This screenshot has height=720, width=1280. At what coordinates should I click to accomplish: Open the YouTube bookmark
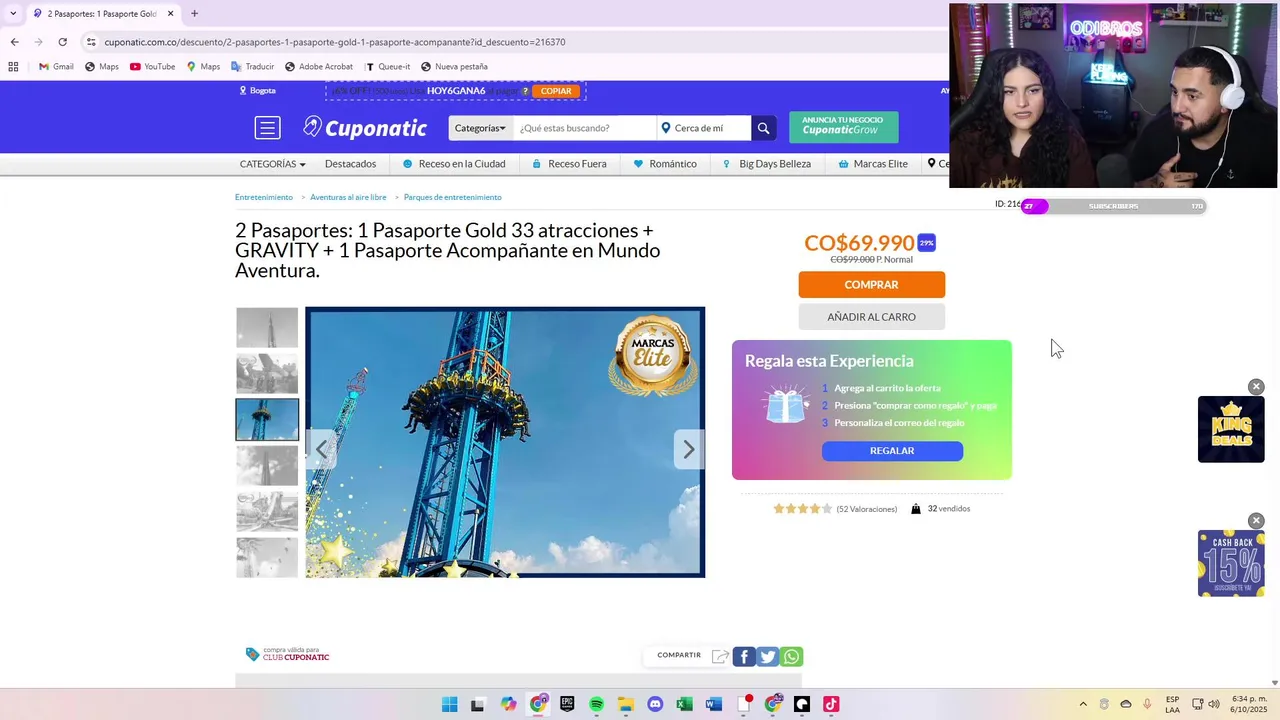(152, 67)
